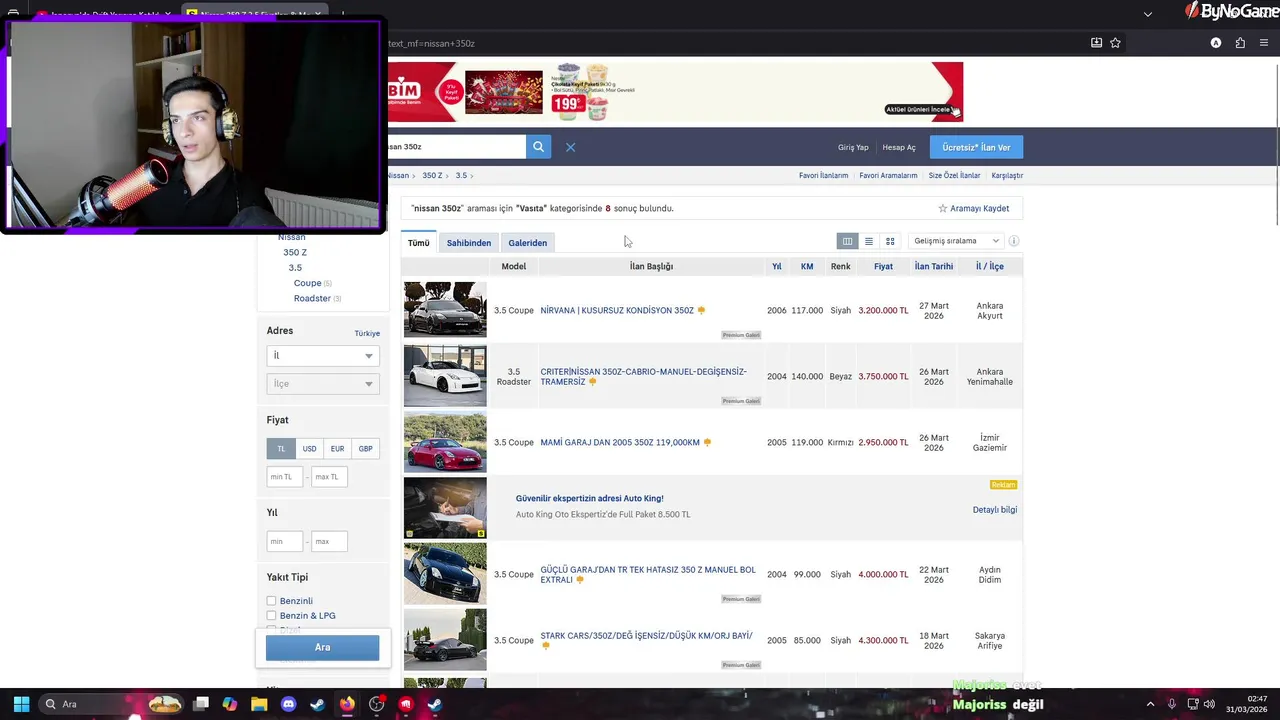
Task: Sort by Yıl column header
Action: click(777, 267)
